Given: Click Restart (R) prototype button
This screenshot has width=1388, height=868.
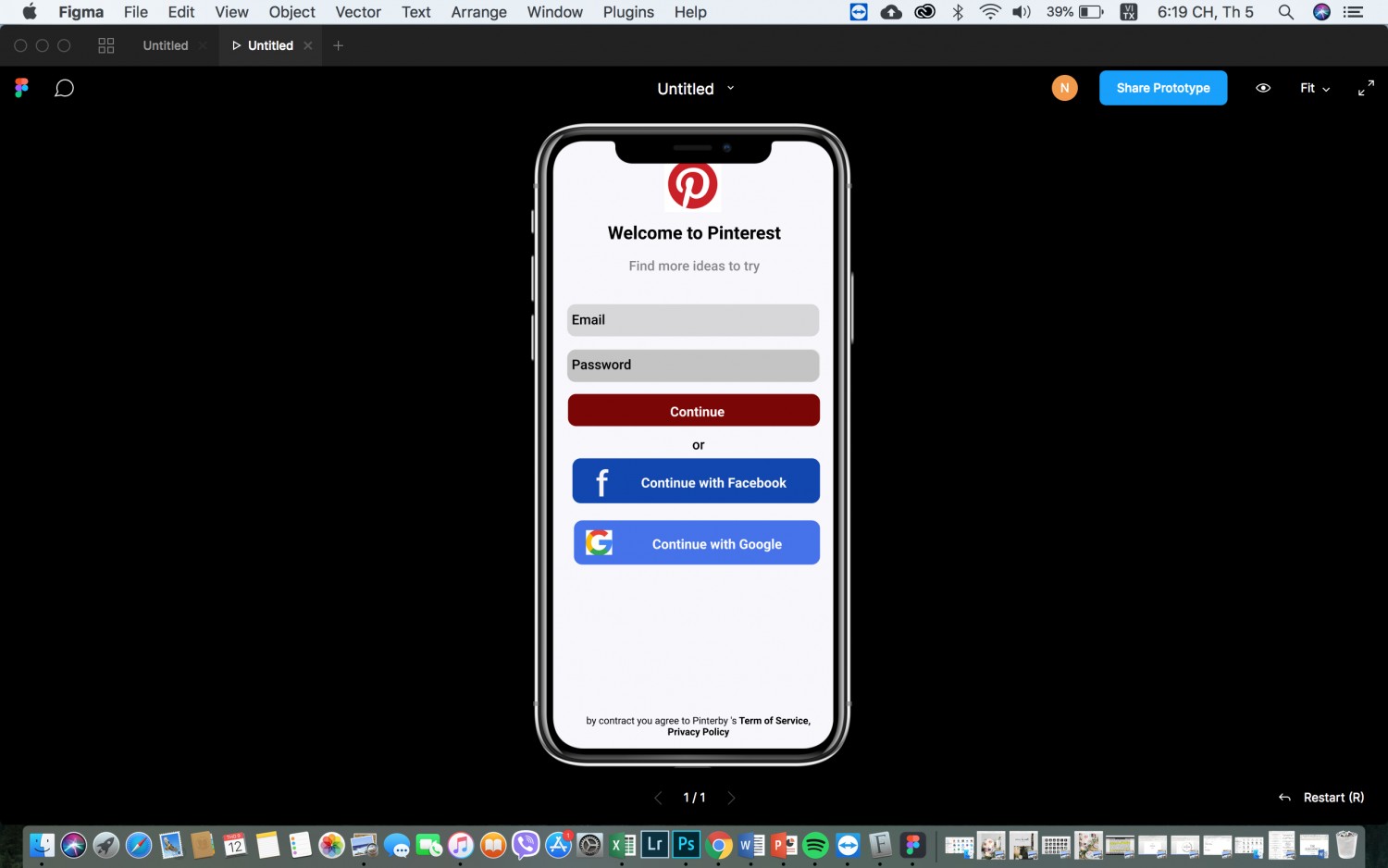Looking at the screenshot, I should (x=1321, y=798).
